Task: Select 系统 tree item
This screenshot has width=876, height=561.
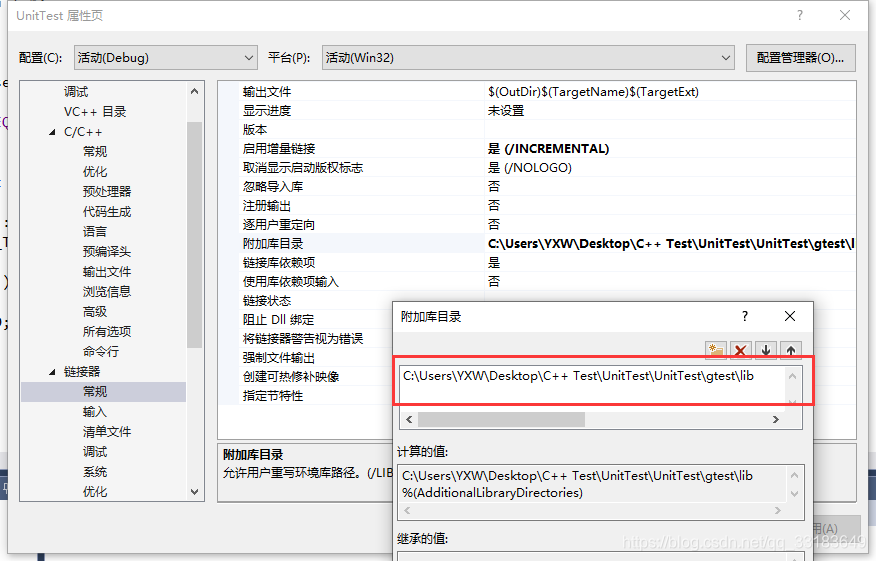Action: (x=95, y=472)
